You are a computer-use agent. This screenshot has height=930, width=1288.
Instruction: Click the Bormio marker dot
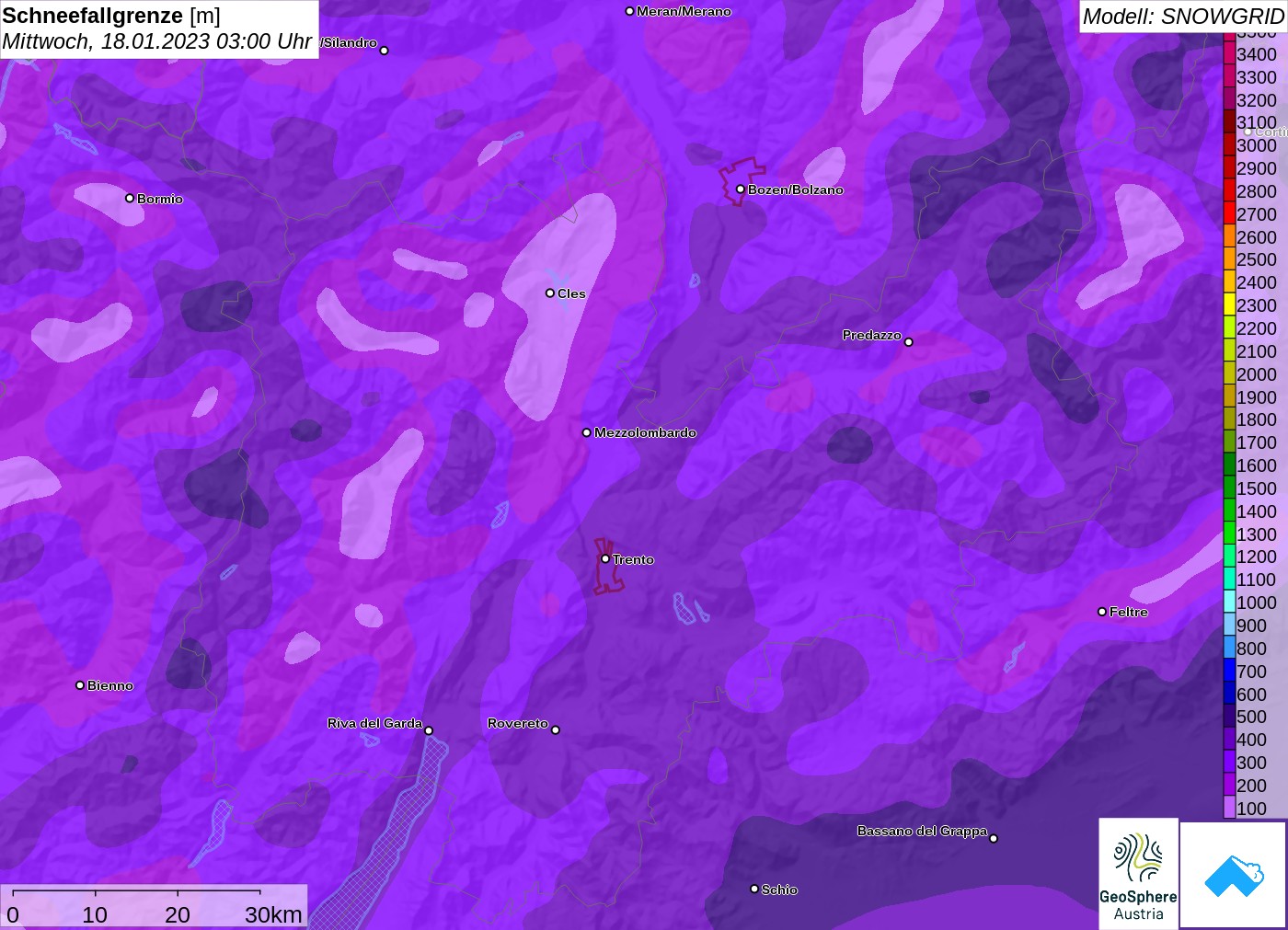pos(130,198)
